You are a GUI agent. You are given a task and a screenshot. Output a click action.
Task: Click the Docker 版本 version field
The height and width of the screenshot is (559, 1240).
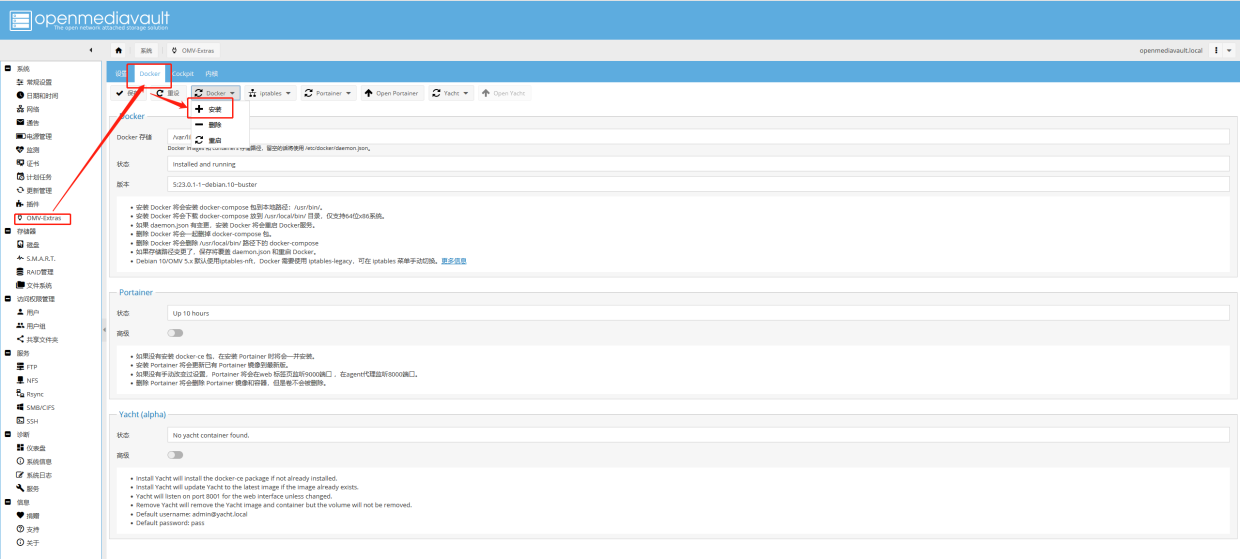698,184
